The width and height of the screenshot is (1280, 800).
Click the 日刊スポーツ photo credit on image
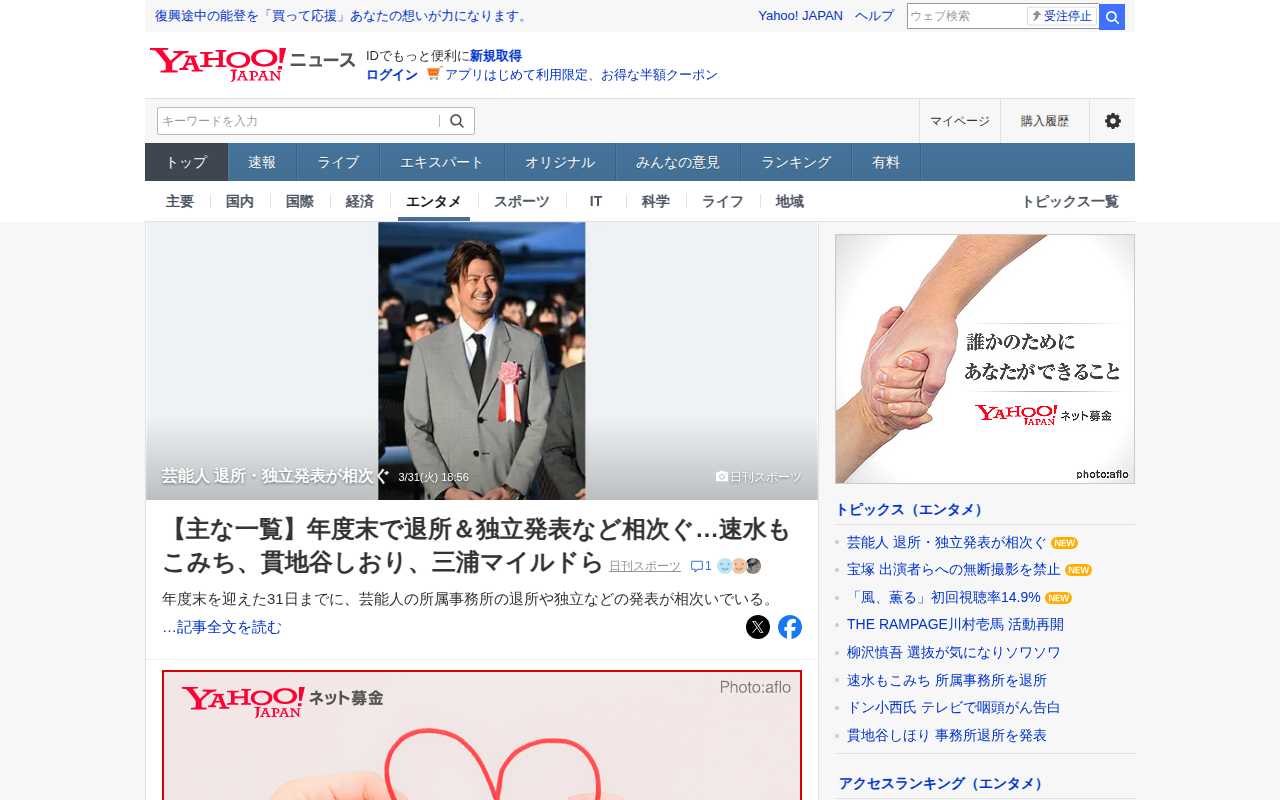click(759, 477)
